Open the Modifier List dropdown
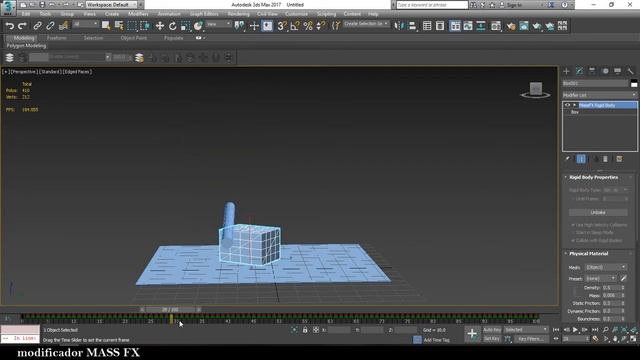This screenshot has width=640, height=360. [600, 95]
